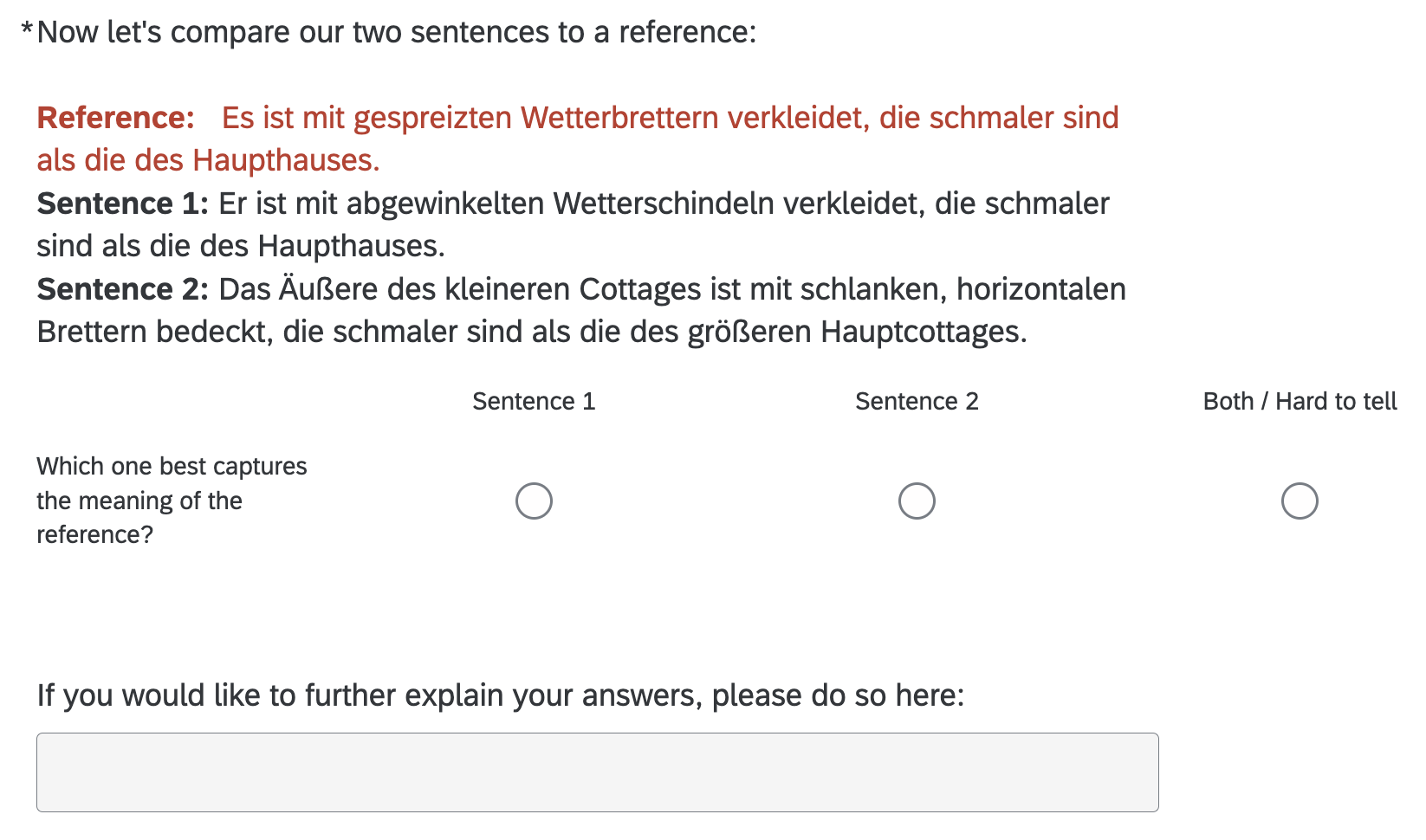Click the "Both / Hard to tell" header
This screenshot has height=840, width=1426.
point(1300,402)
